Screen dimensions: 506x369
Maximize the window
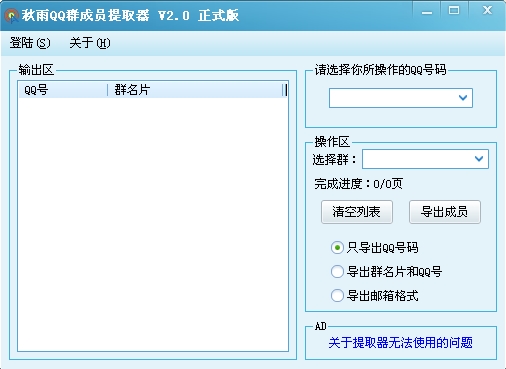click(454, 11)
